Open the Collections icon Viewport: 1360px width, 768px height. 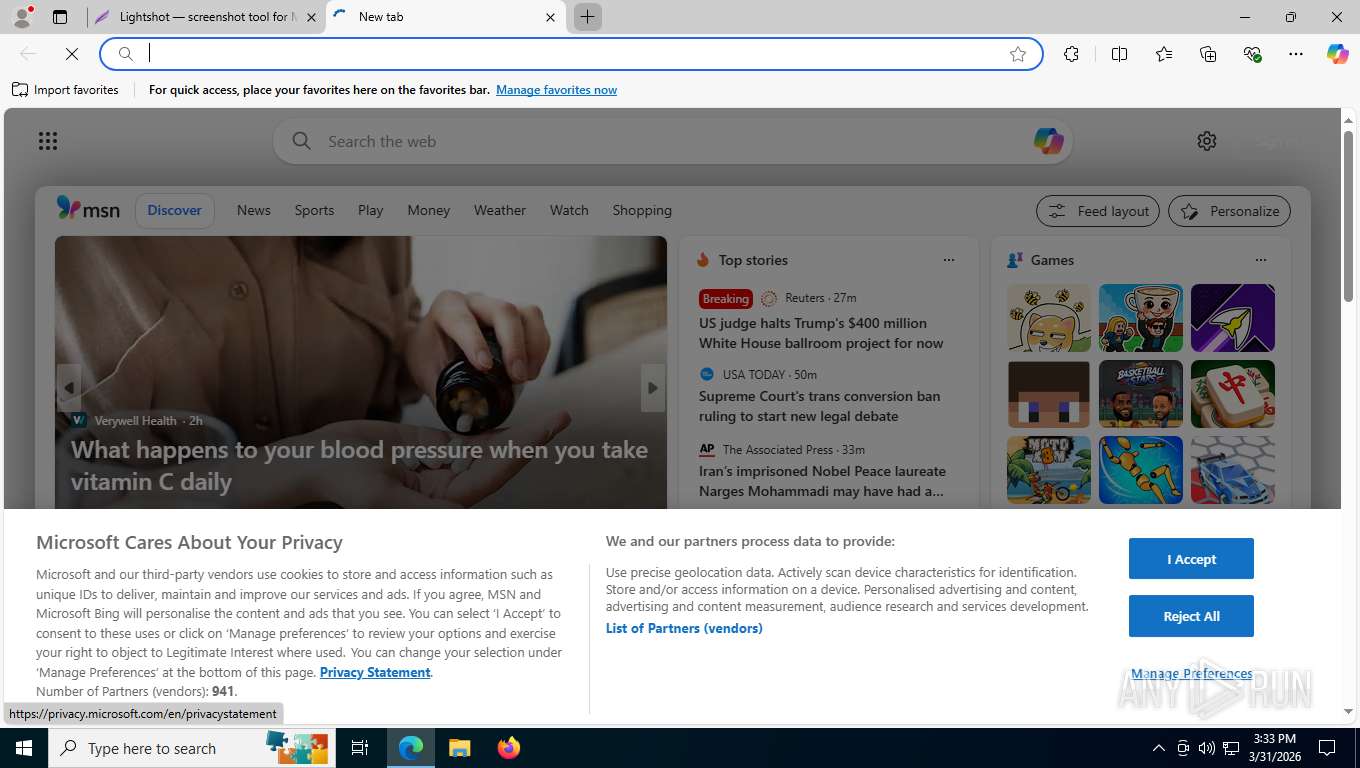click(x=1208, y=54)
